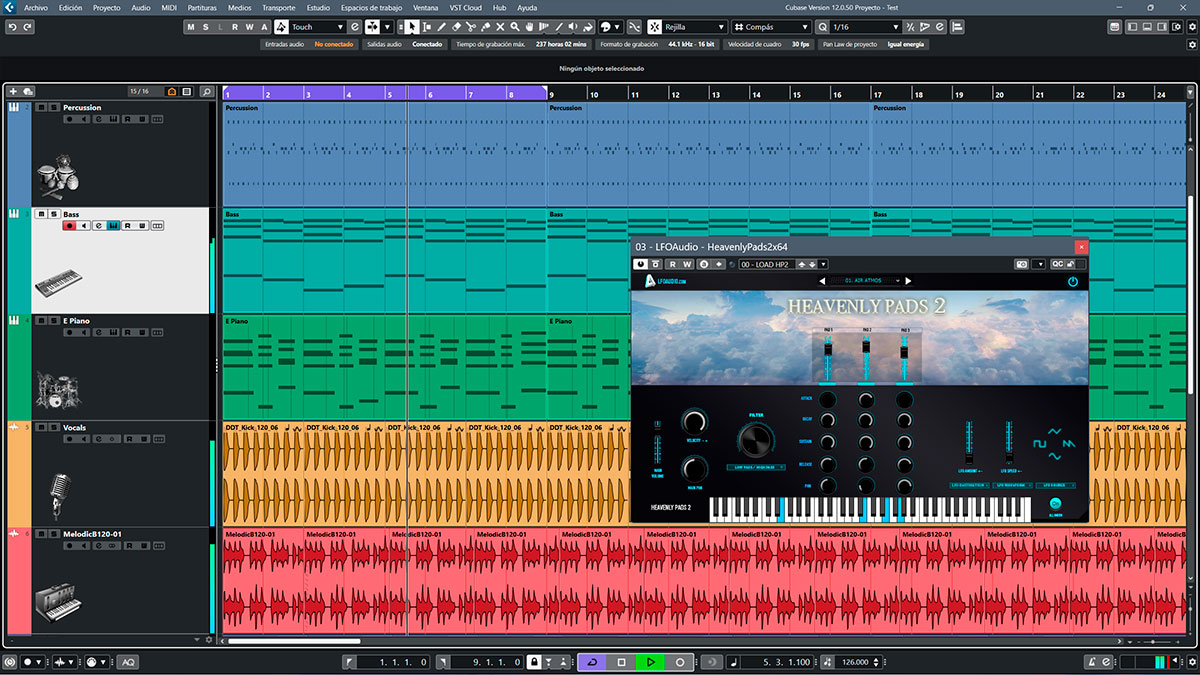Viewport: 1200px width, 675px height.
Task: Toggle the global Write automation W button
Action: pyautogui.click(x=249, y=27)
